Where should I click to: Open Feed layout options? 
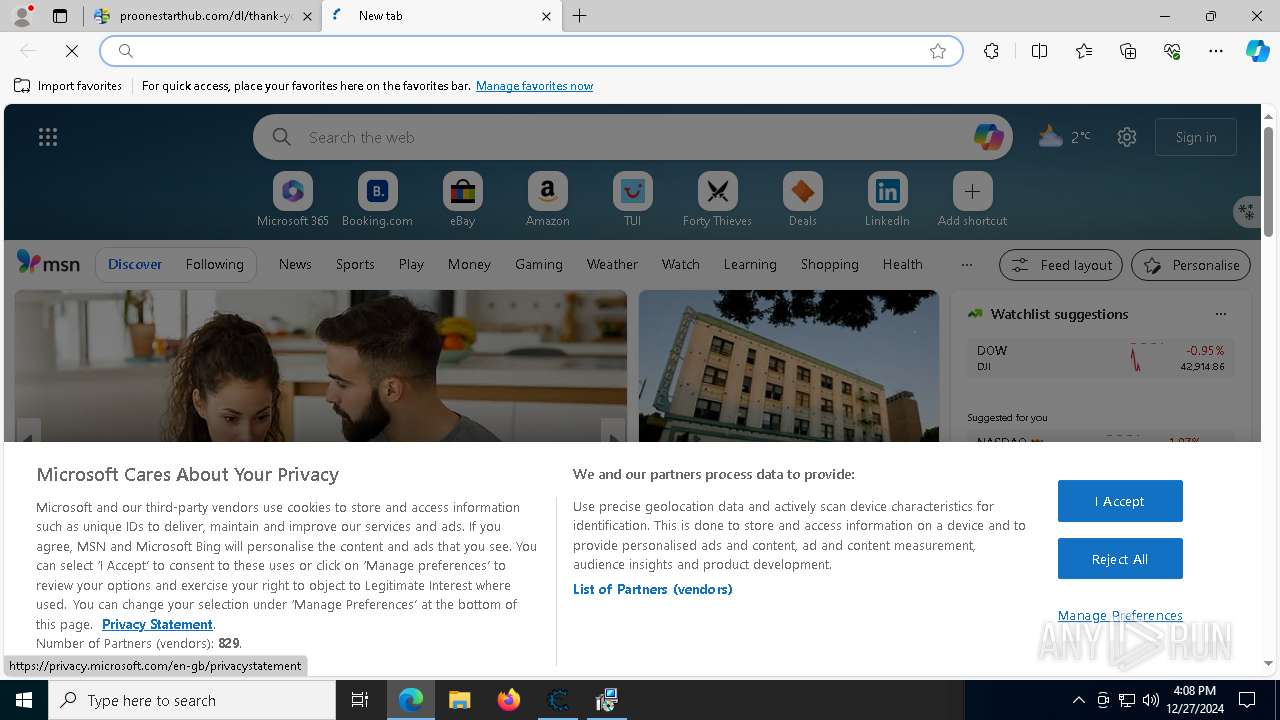(x=1061, y=265)
